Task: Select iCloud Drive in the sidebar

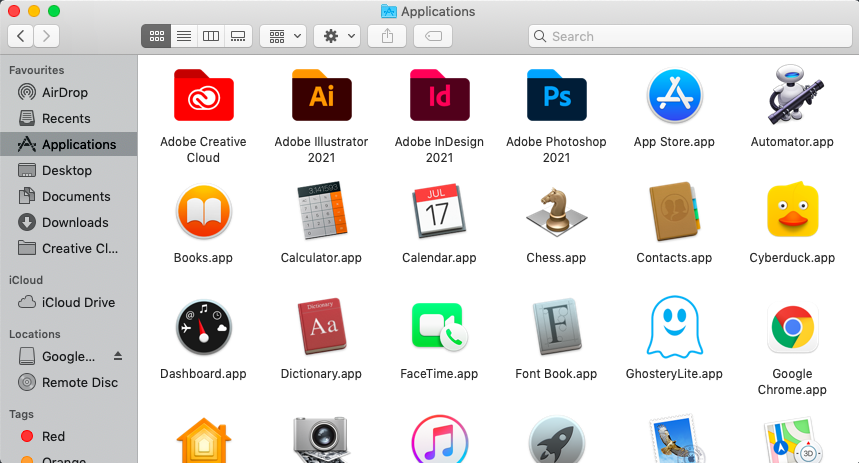Action: pos(78,302)
